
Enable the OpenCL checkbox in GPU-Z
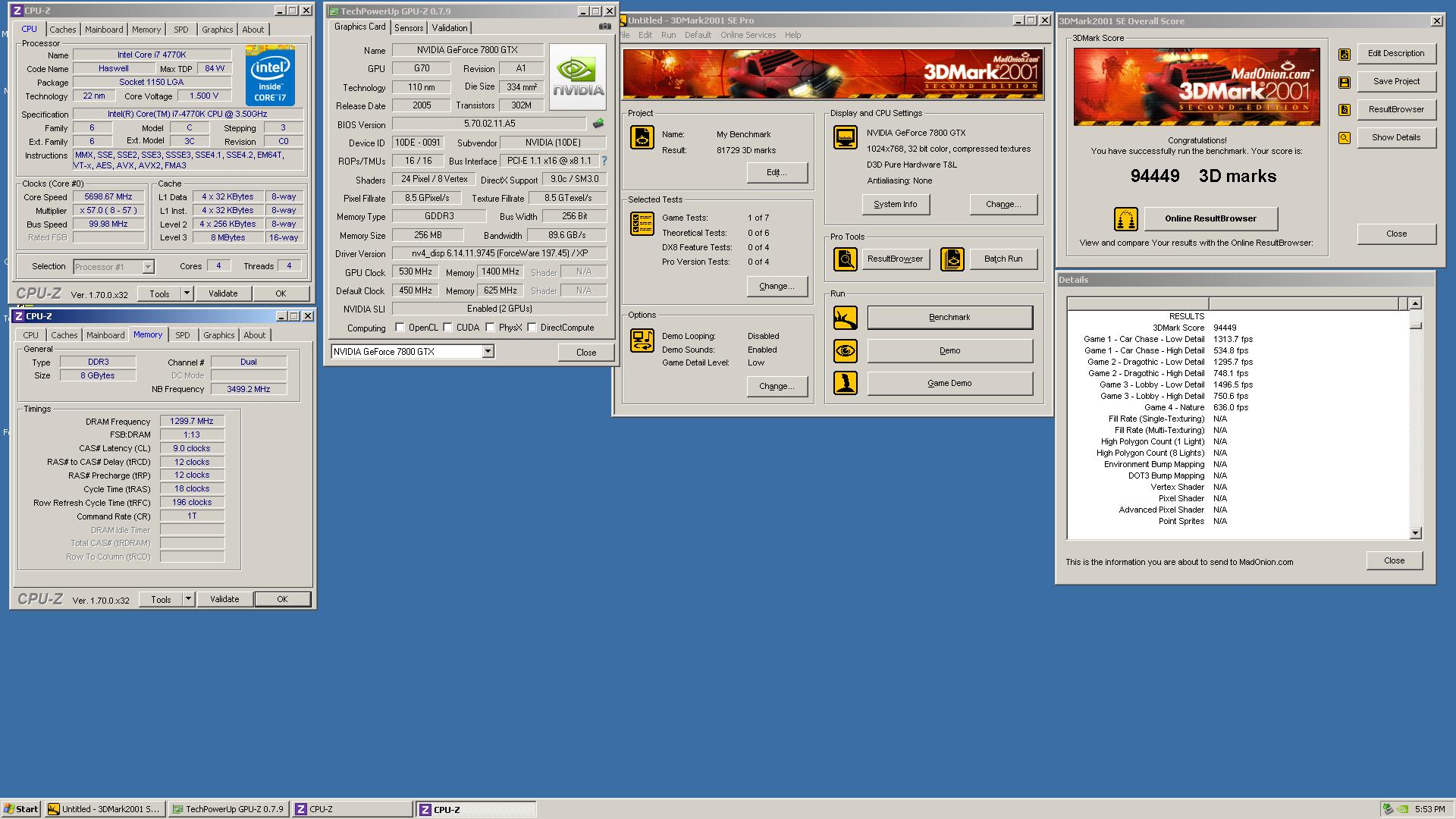(400, 328)
